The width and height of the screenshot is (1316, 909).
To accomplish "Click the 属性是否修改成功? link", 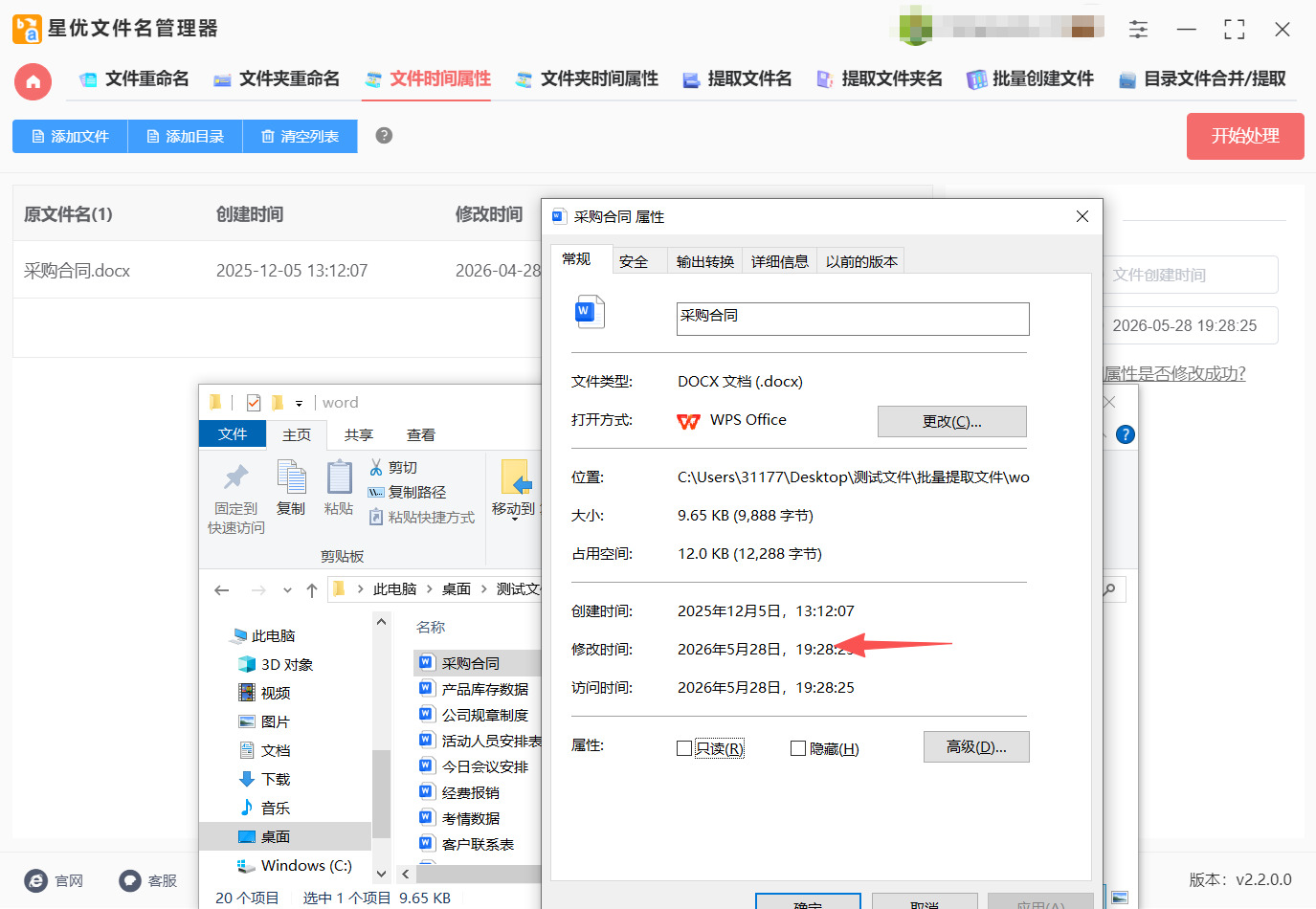I will tap(1174, 373).
